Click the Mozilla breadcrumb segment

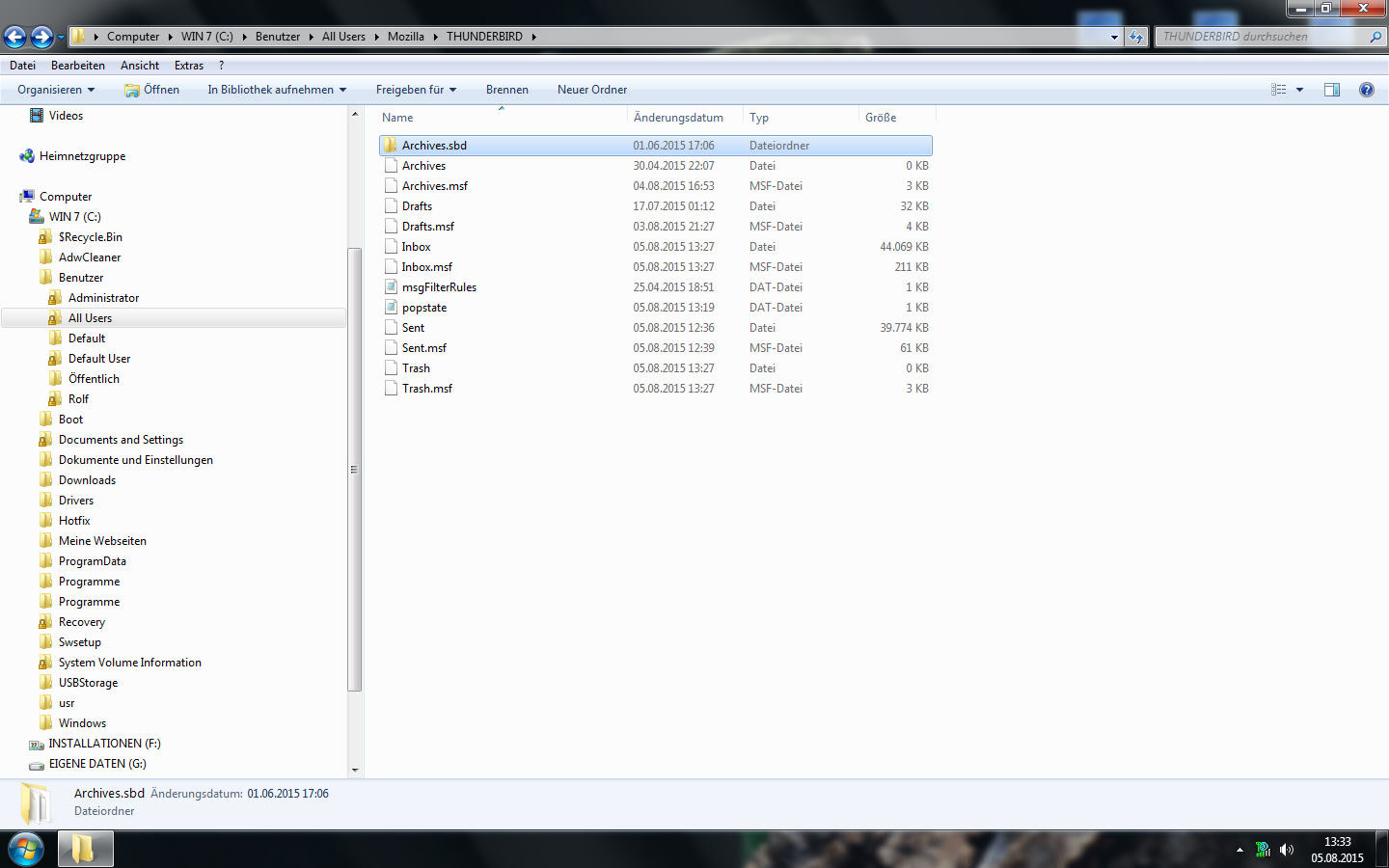click(x=405, y=37)
